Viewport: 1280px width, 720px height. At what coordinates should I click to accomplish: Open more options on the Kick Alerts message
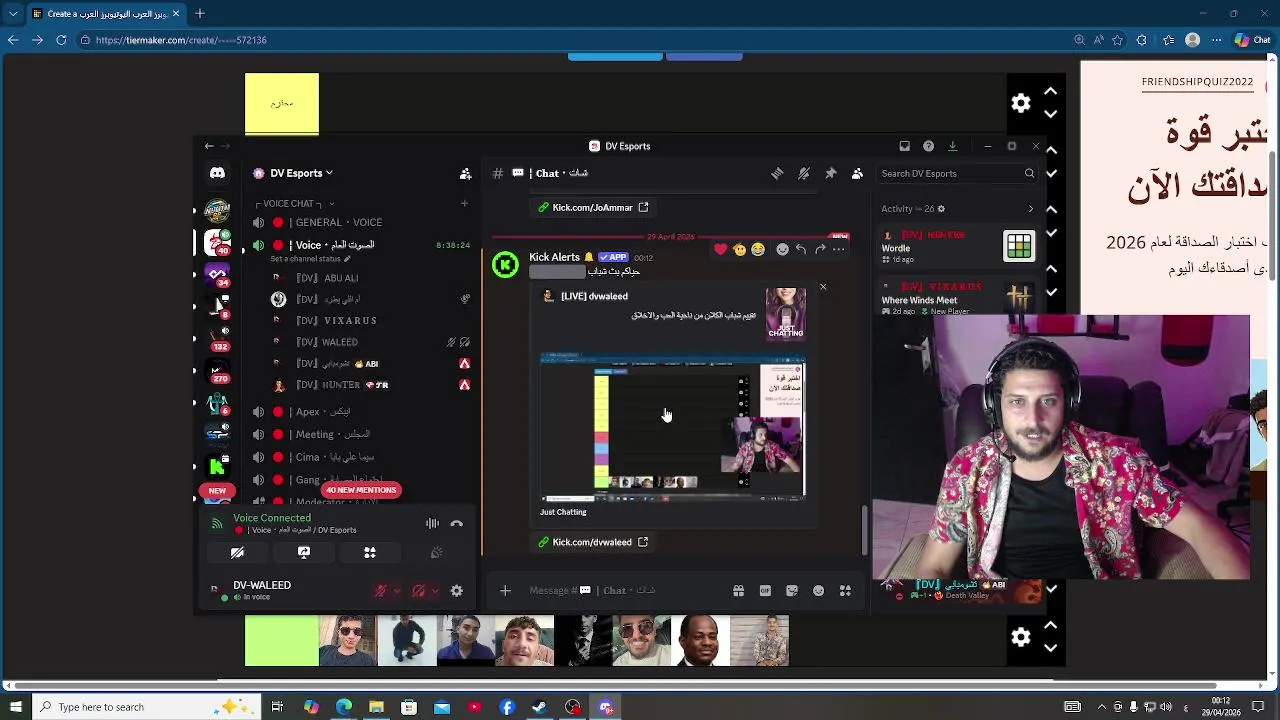(x=839, y=249)
